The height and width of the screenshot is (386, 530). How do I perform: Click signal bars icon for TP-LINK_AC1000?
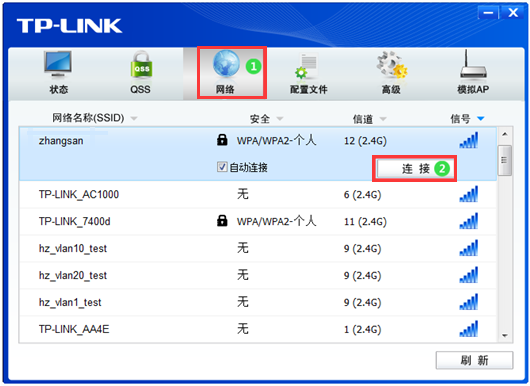coord(468,194)
